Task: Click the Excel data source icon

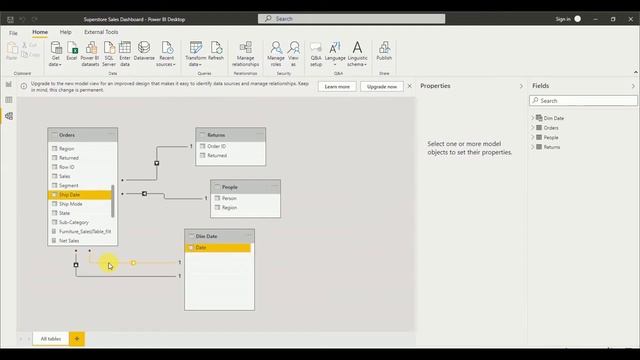Action: pyautogui.click(x=72, y=51)
